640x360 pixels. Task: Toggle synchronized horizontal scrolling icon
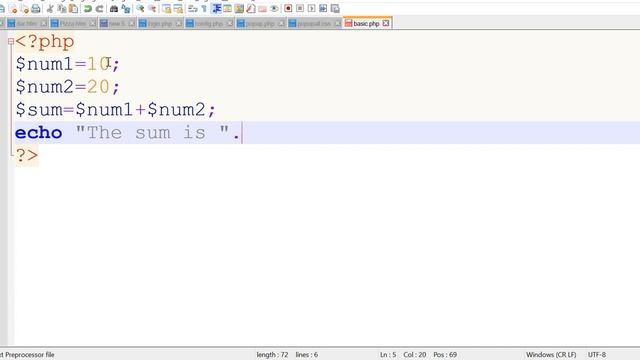(178, 9)
